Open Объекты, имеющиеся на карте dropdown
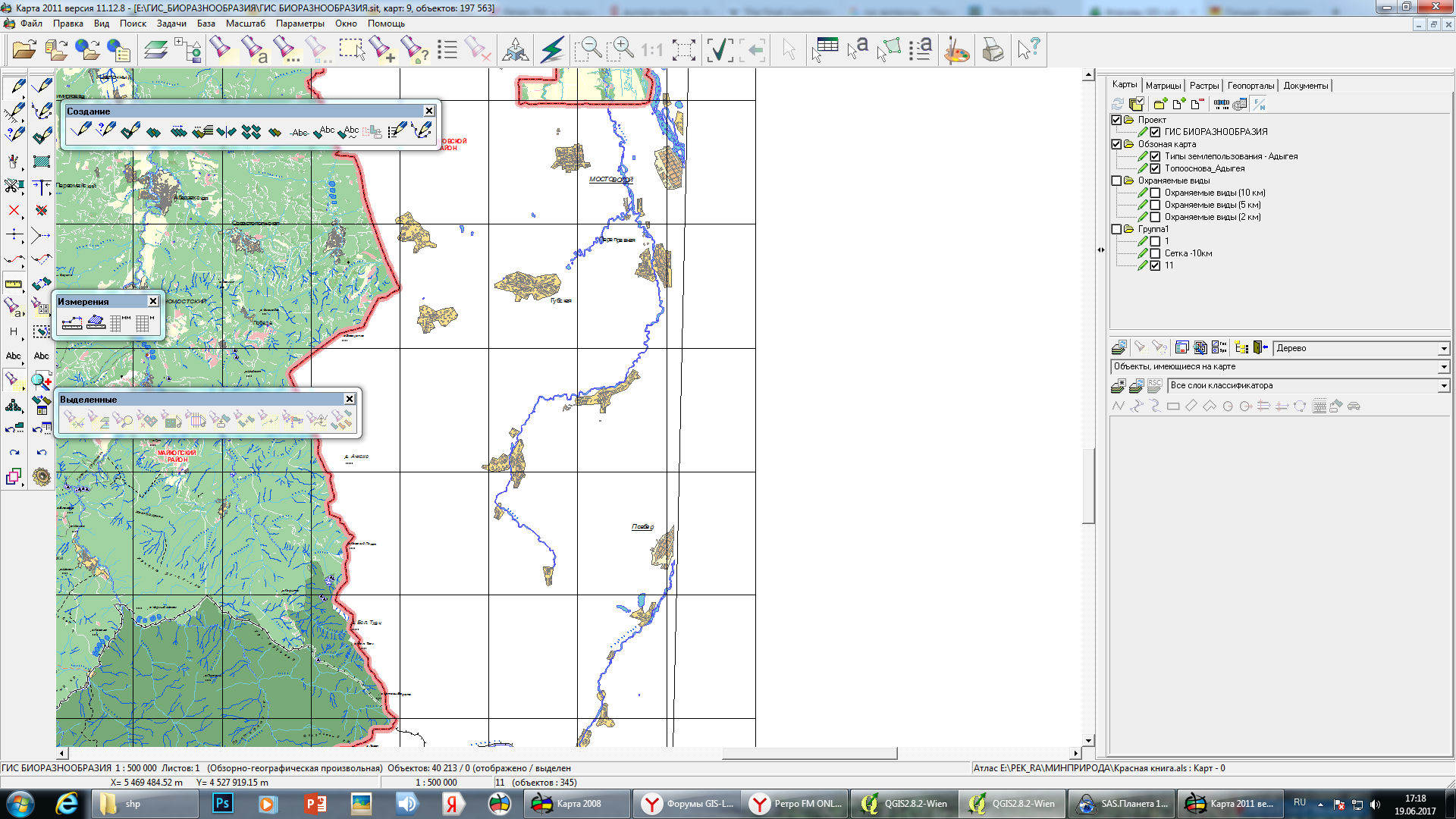Screen dimensions: 1456x819 pos(1443,367)
